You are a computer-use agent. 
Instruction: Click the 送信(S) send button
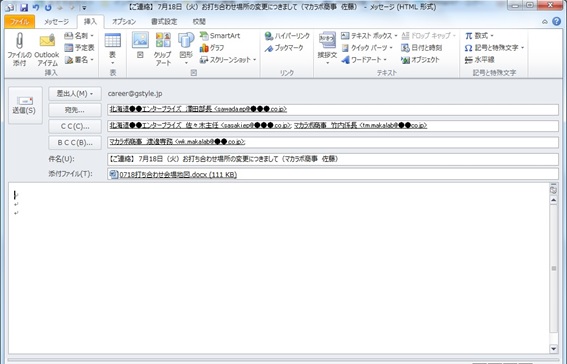[25, 105]
